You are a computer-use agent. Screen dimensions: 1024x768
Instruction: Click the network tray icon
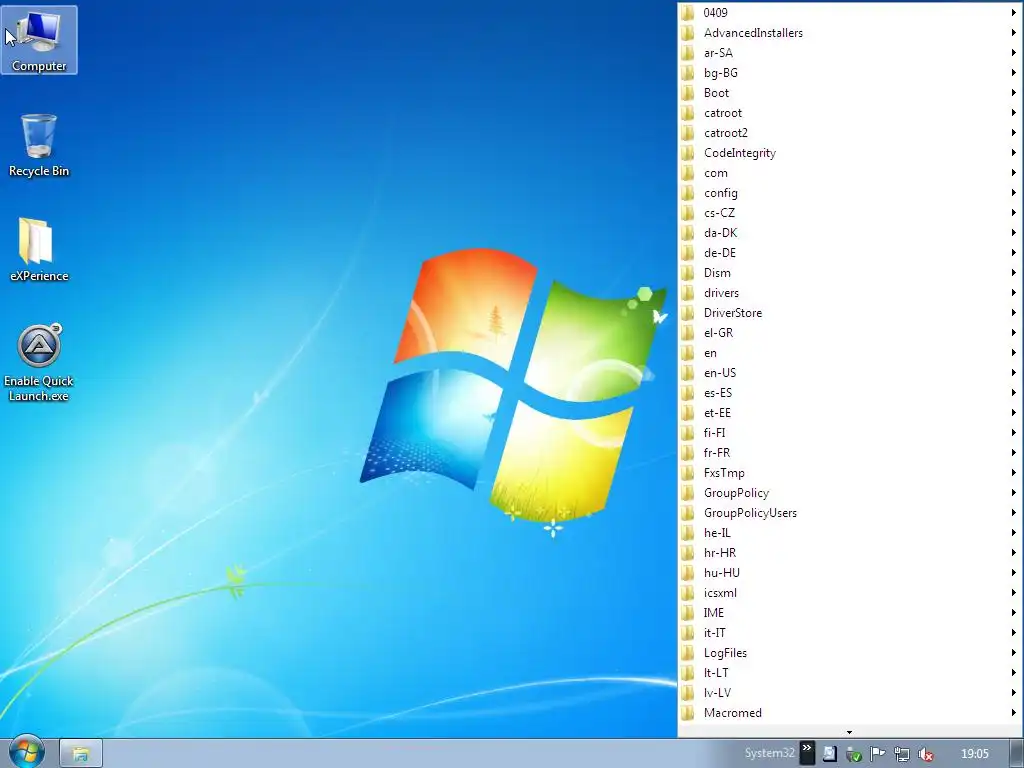tap(902, 754)
